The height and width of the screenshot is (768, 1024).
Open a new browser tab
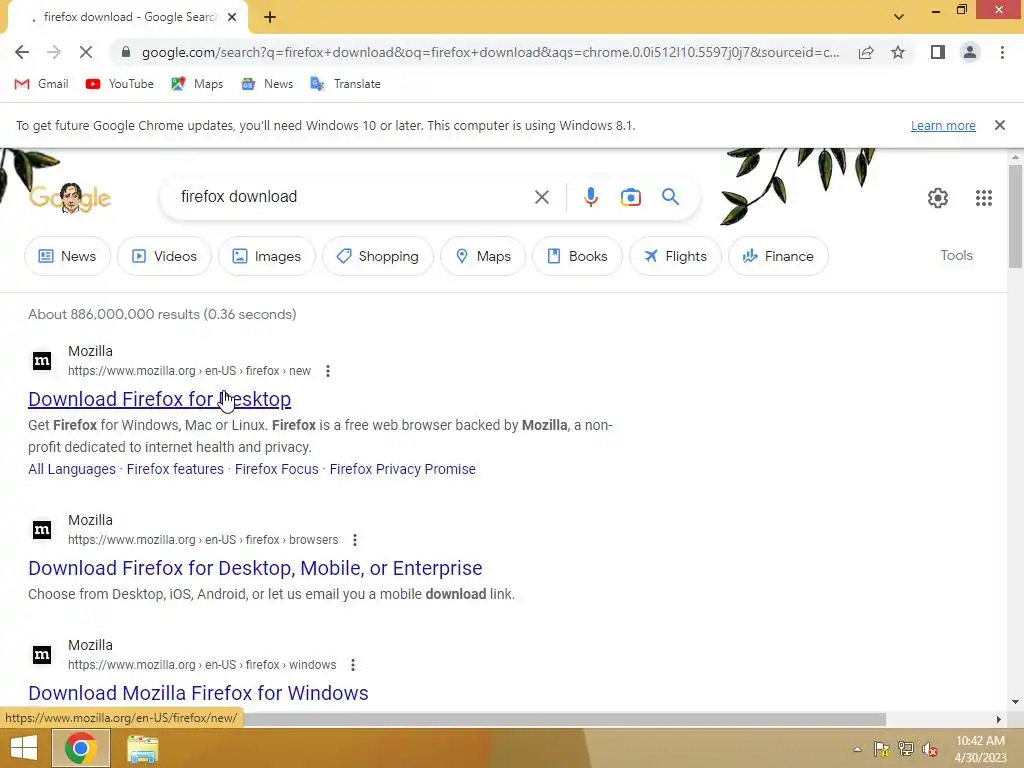(270, 17)
